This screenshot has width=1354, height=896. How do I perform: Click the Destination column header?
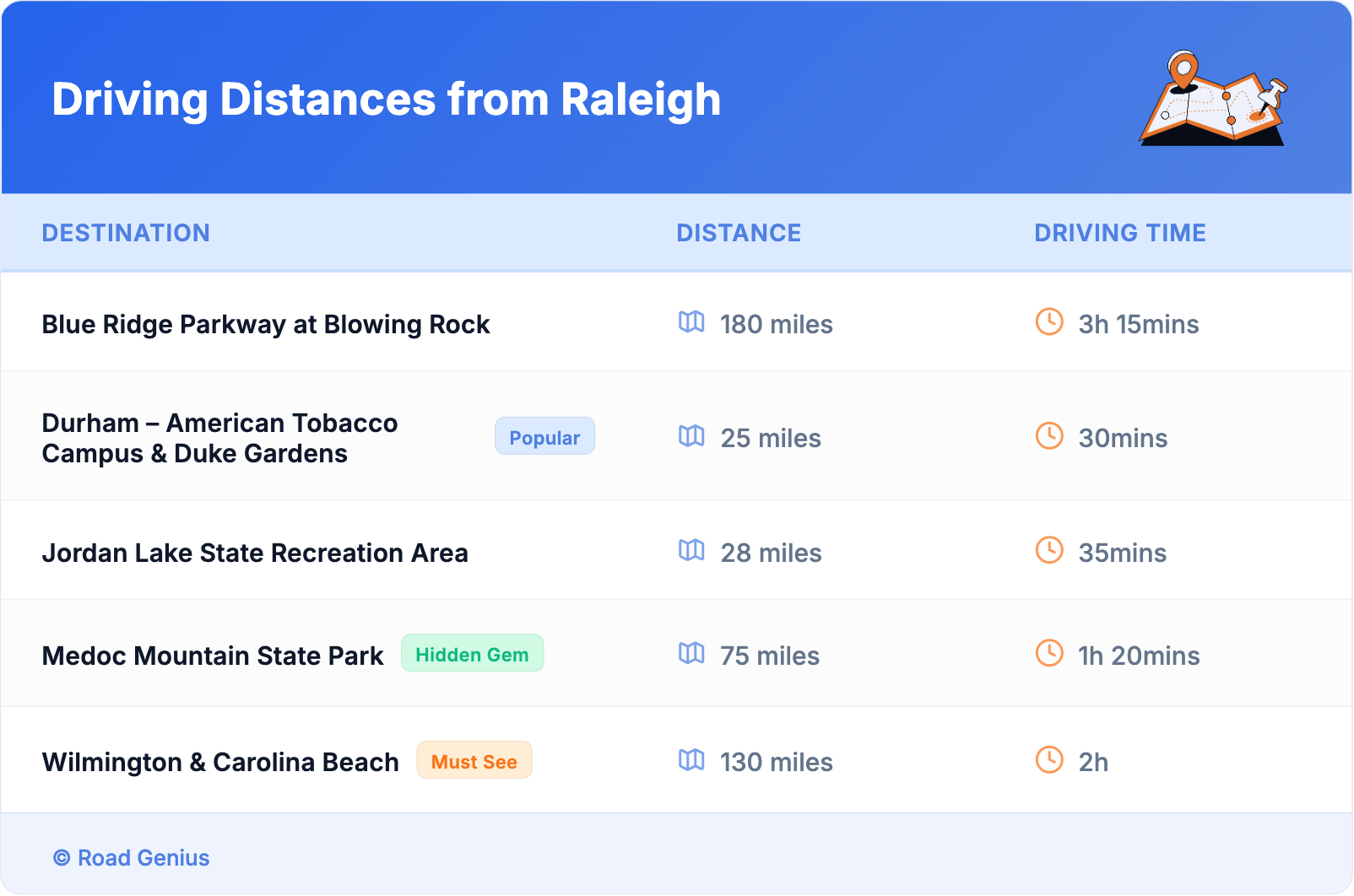(x=126, y=233)
